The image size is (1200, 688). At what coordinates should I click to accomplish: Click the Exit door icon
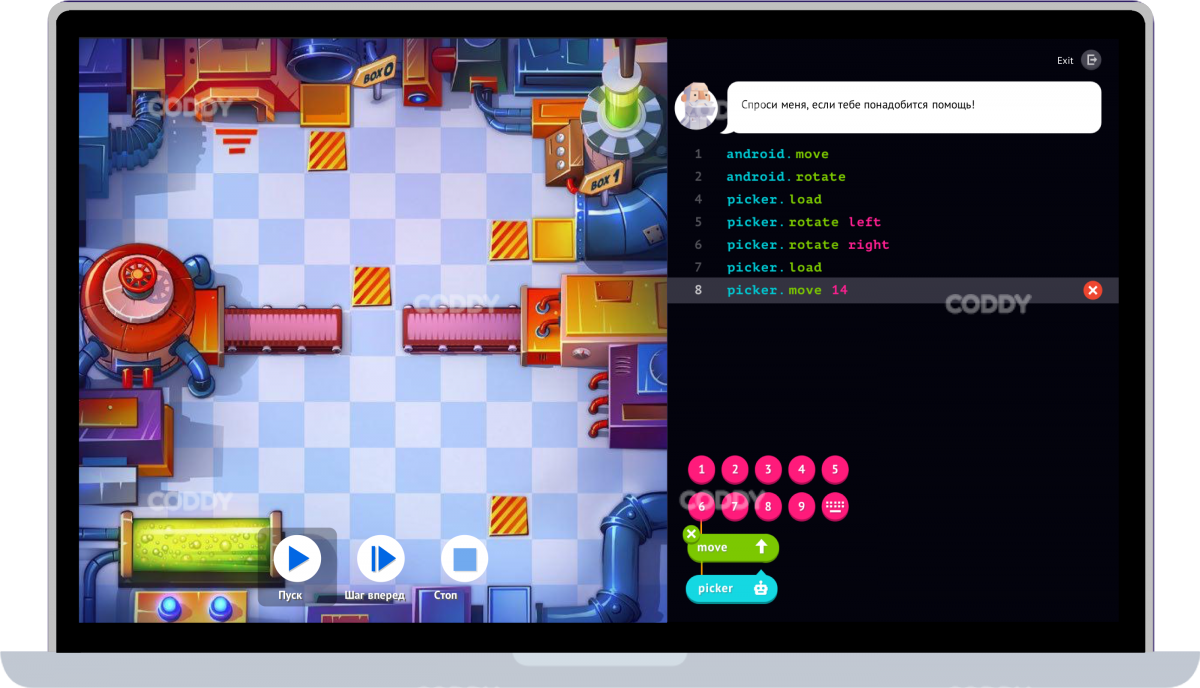pyautogui.click(x=1092, y=60)
